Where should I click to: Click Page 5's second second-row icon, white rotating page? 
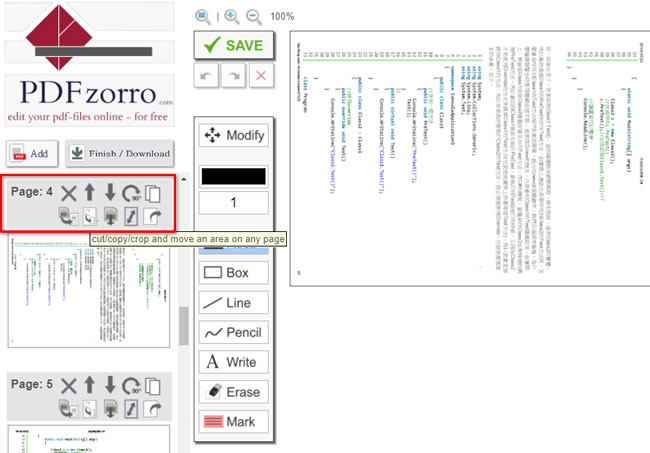point(90,409)
